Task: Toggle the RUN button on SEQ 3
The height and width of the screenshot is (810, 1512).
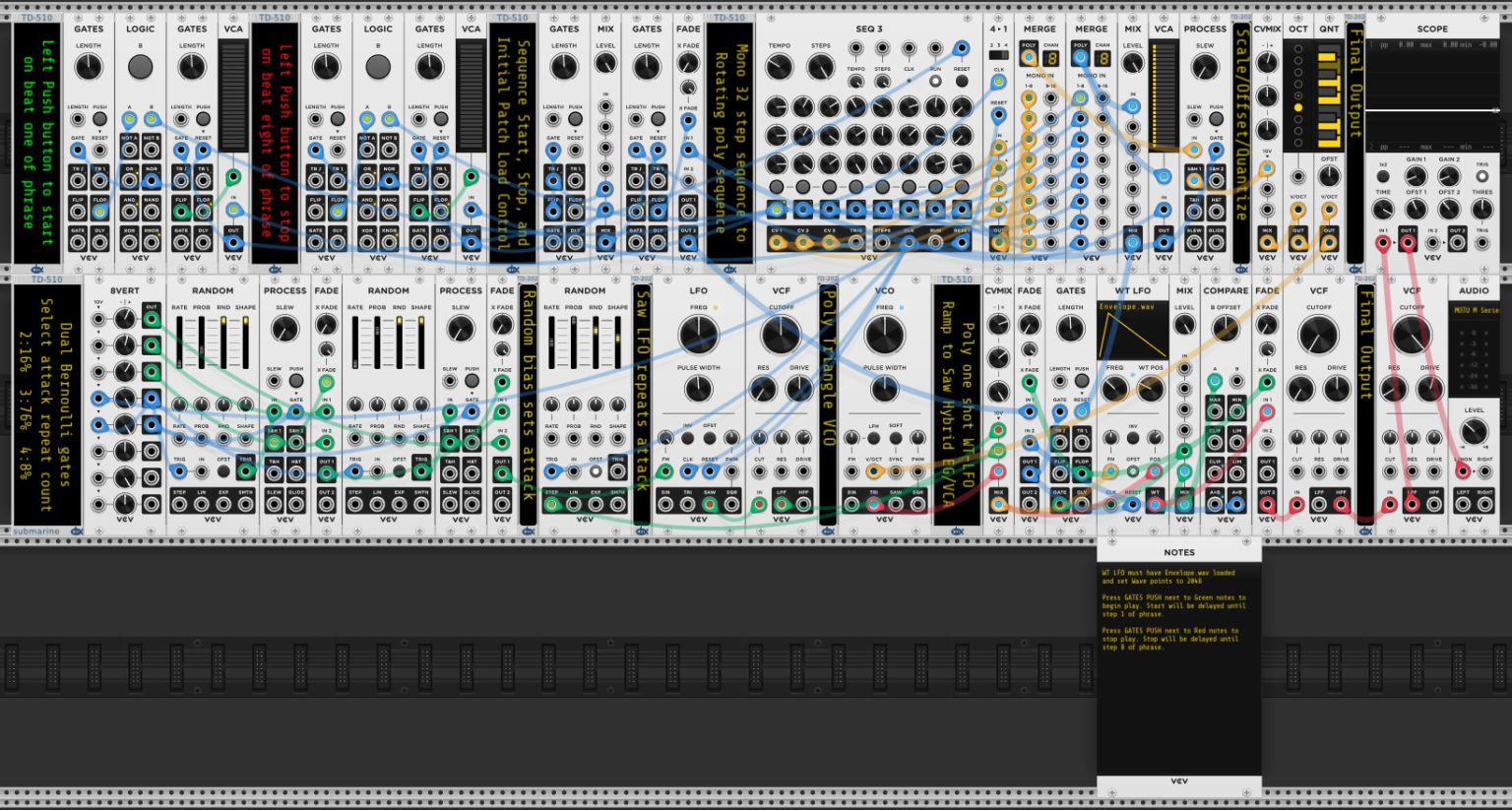Action: pyautogui.click(x=935, y=81)
